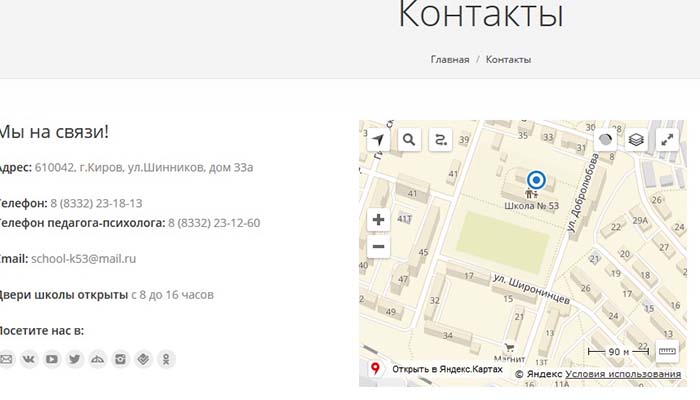This screenshot has width=700, height=400.
Task: Open the map layers selector
Action: [636, 140]
